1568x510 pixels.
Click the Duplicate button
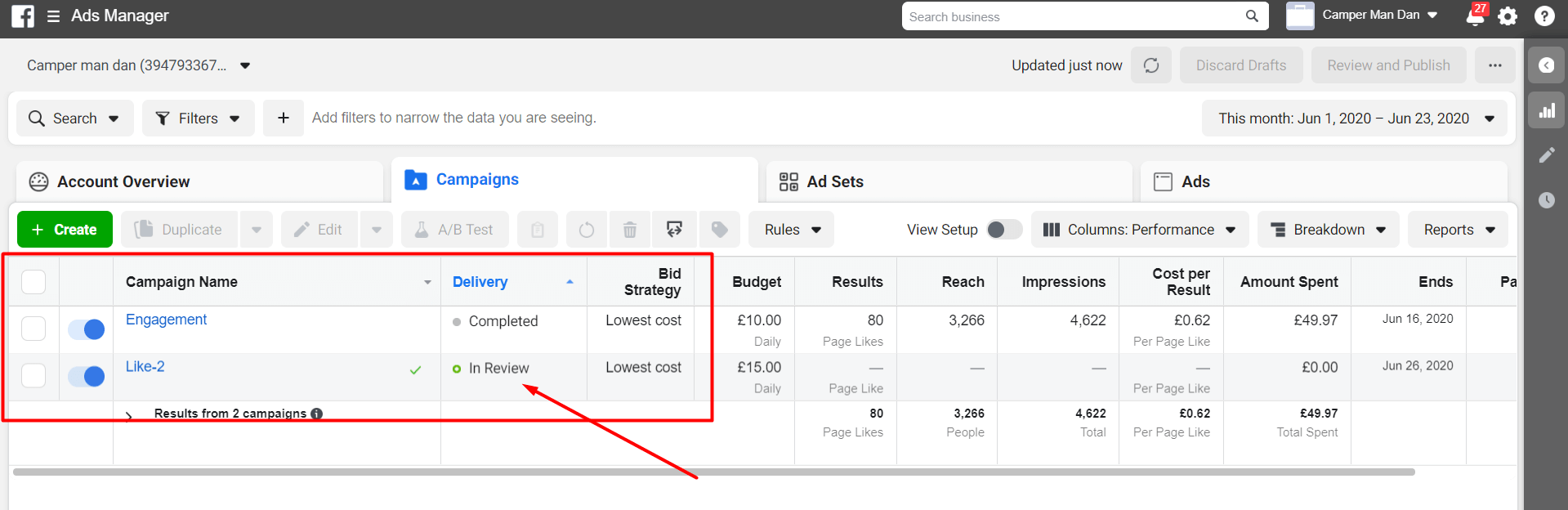point(180,230)
